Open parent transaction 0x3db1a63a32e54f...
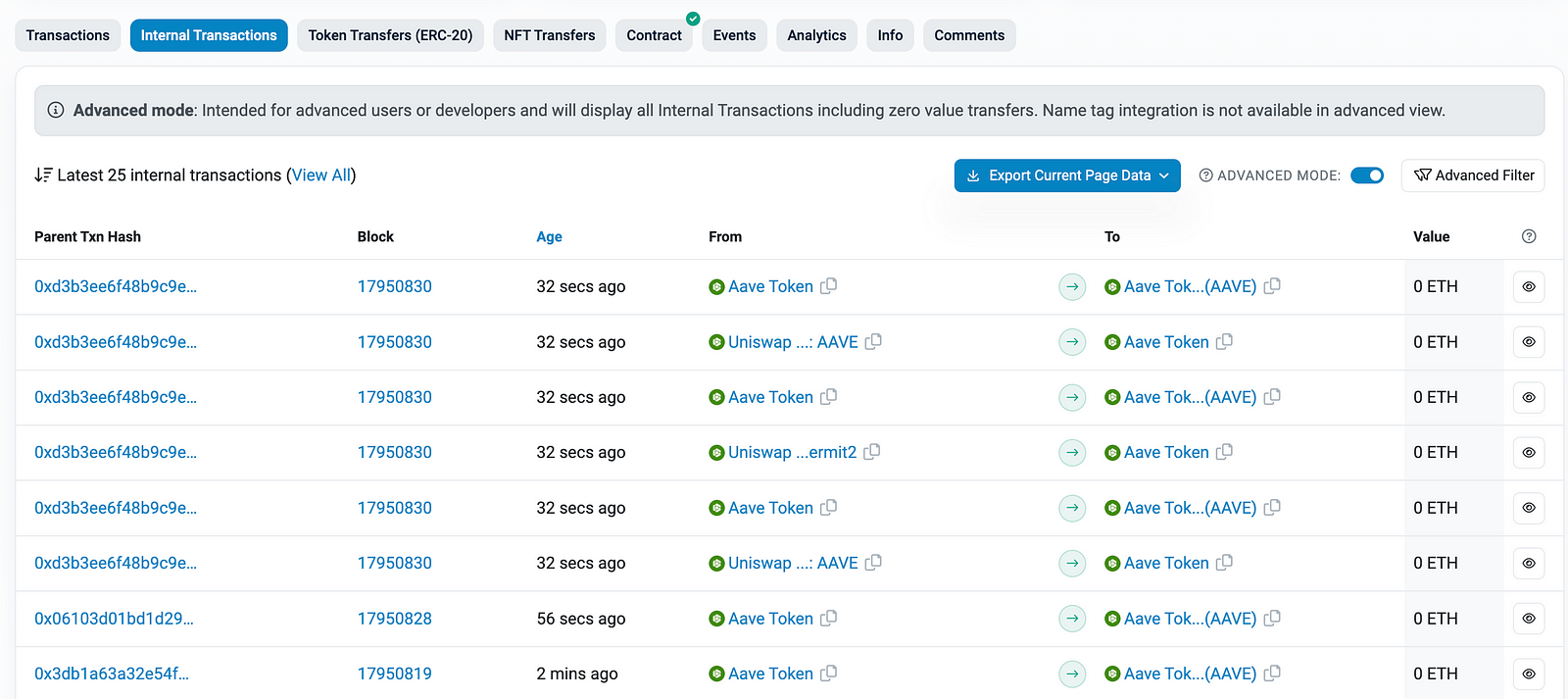This screenshot has height=699, width=1568. point(112,674)
